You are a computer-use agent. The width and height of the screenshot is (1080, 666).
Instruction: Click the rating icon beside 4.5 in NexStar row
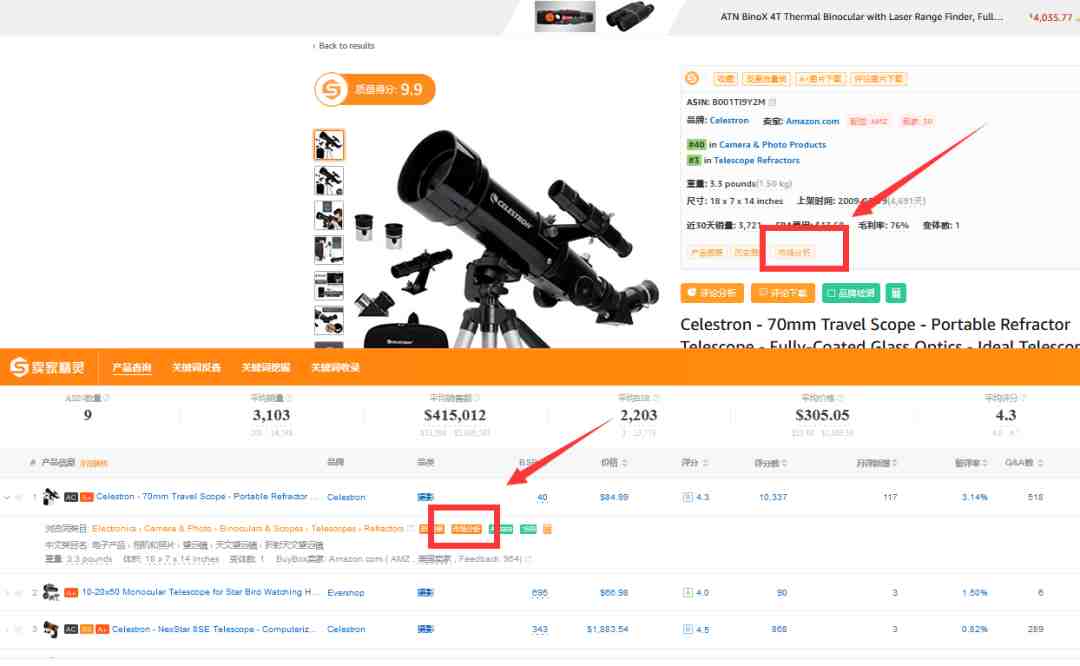point(687,629)
